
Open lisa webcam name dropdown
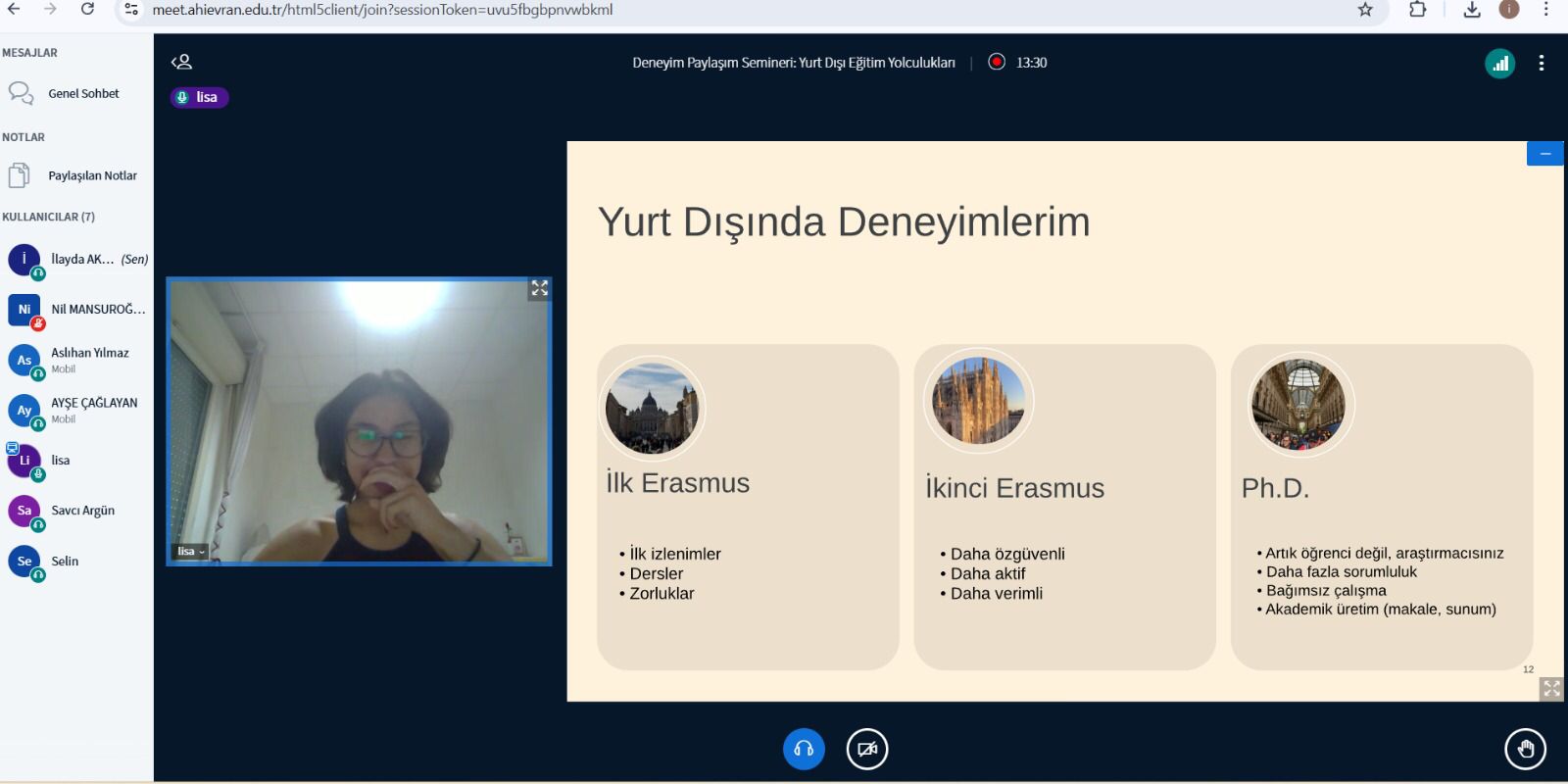[191, 552]
